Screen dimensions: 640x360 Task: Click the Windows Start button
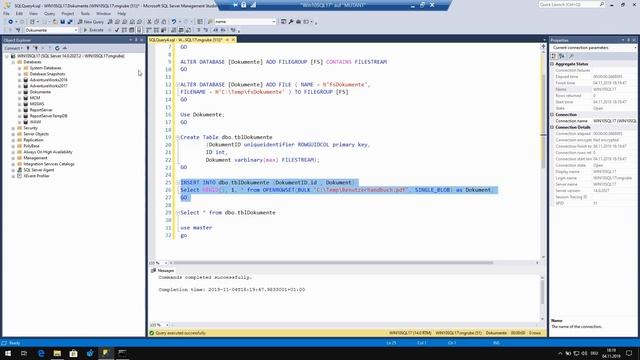pyautogui.click(x=8, y=353)
